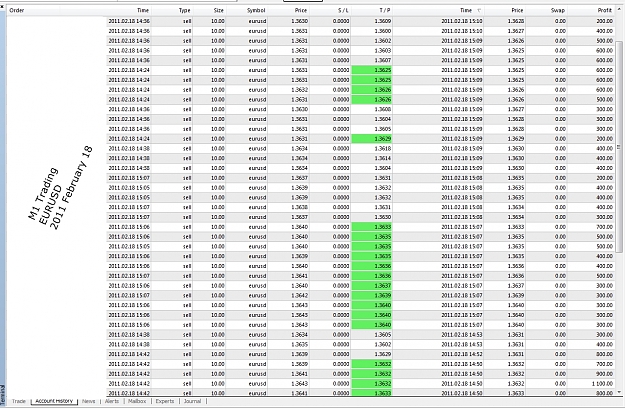Click the vertical Terminal label

3,395
